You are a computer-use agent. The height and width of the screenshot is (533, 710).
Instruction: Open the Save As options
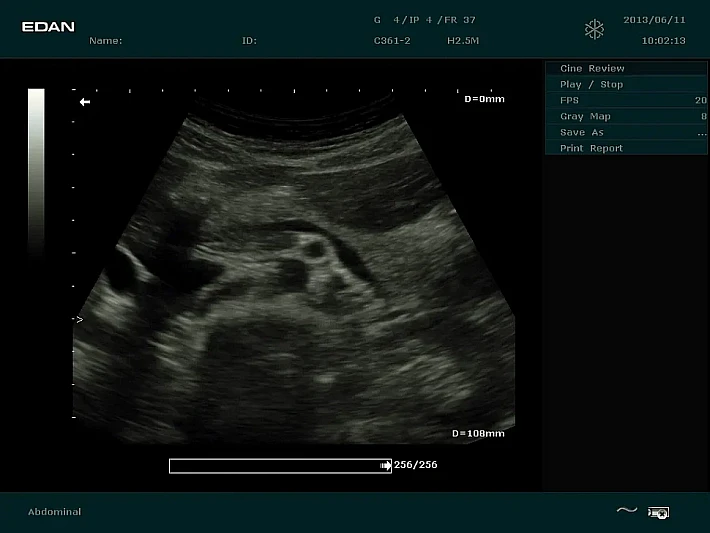point(625,133)
